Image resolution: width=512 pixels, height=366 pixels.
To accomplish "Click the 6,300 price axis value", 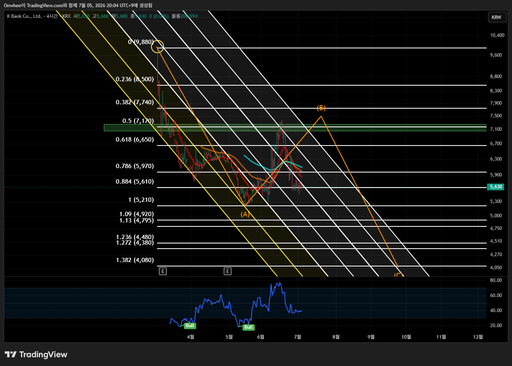I will click(x=496, y=159).
